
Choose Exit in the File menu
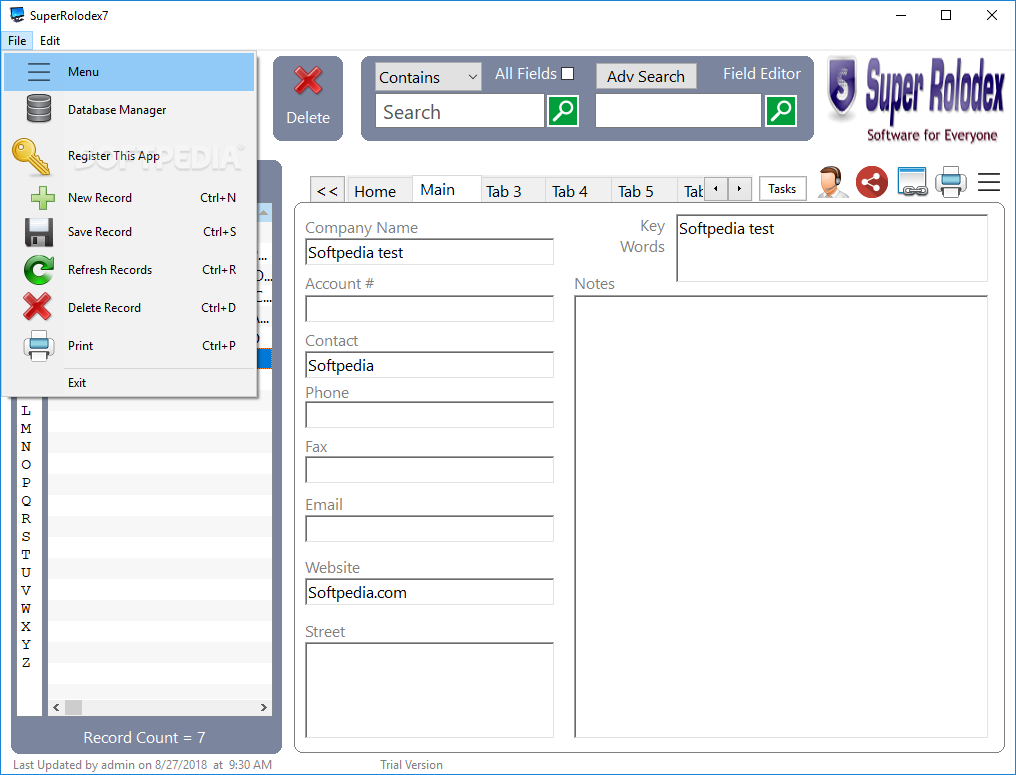pos(129,383)
